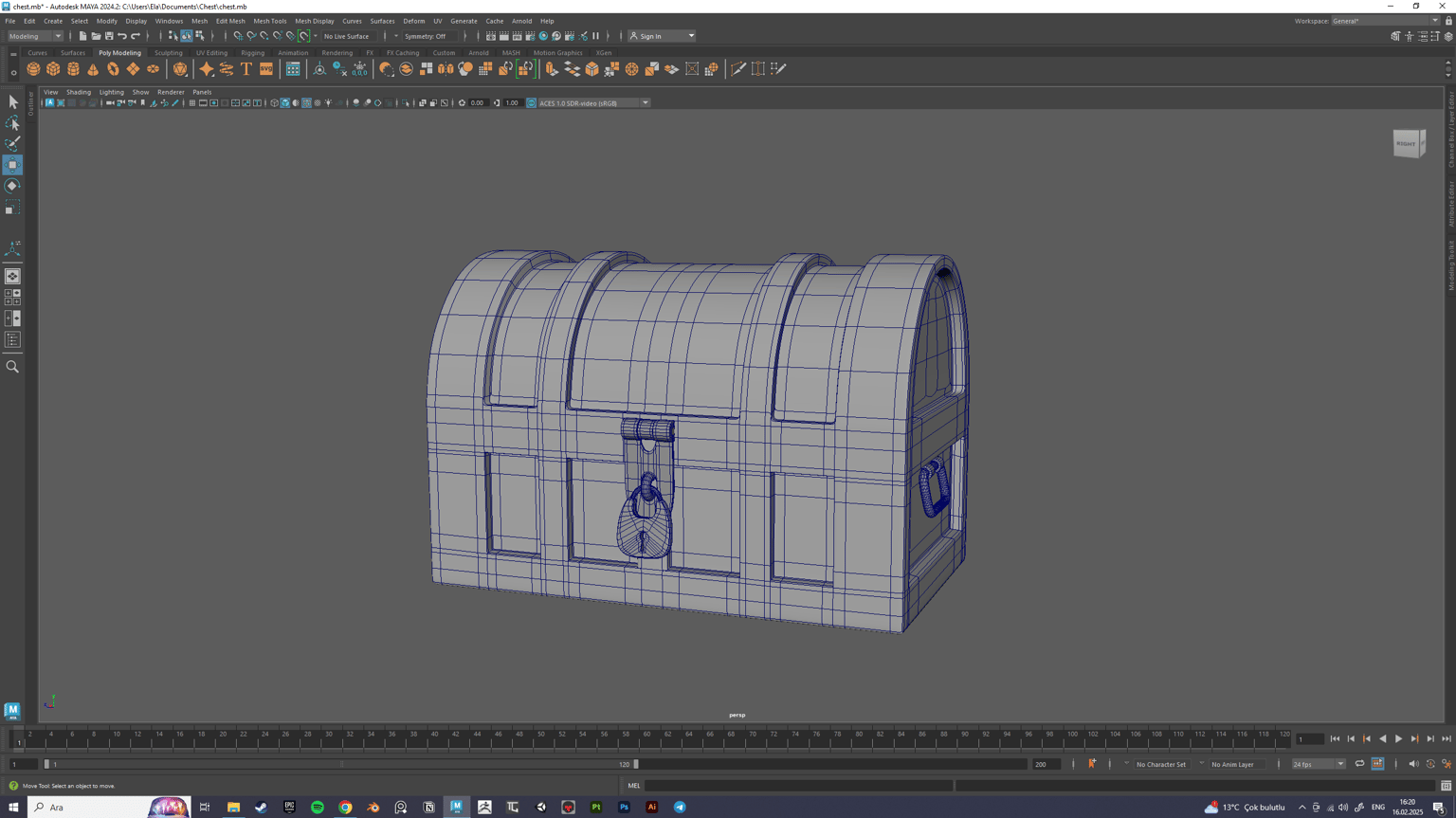
Task: Click the MEL command language label
Action: 634,786
